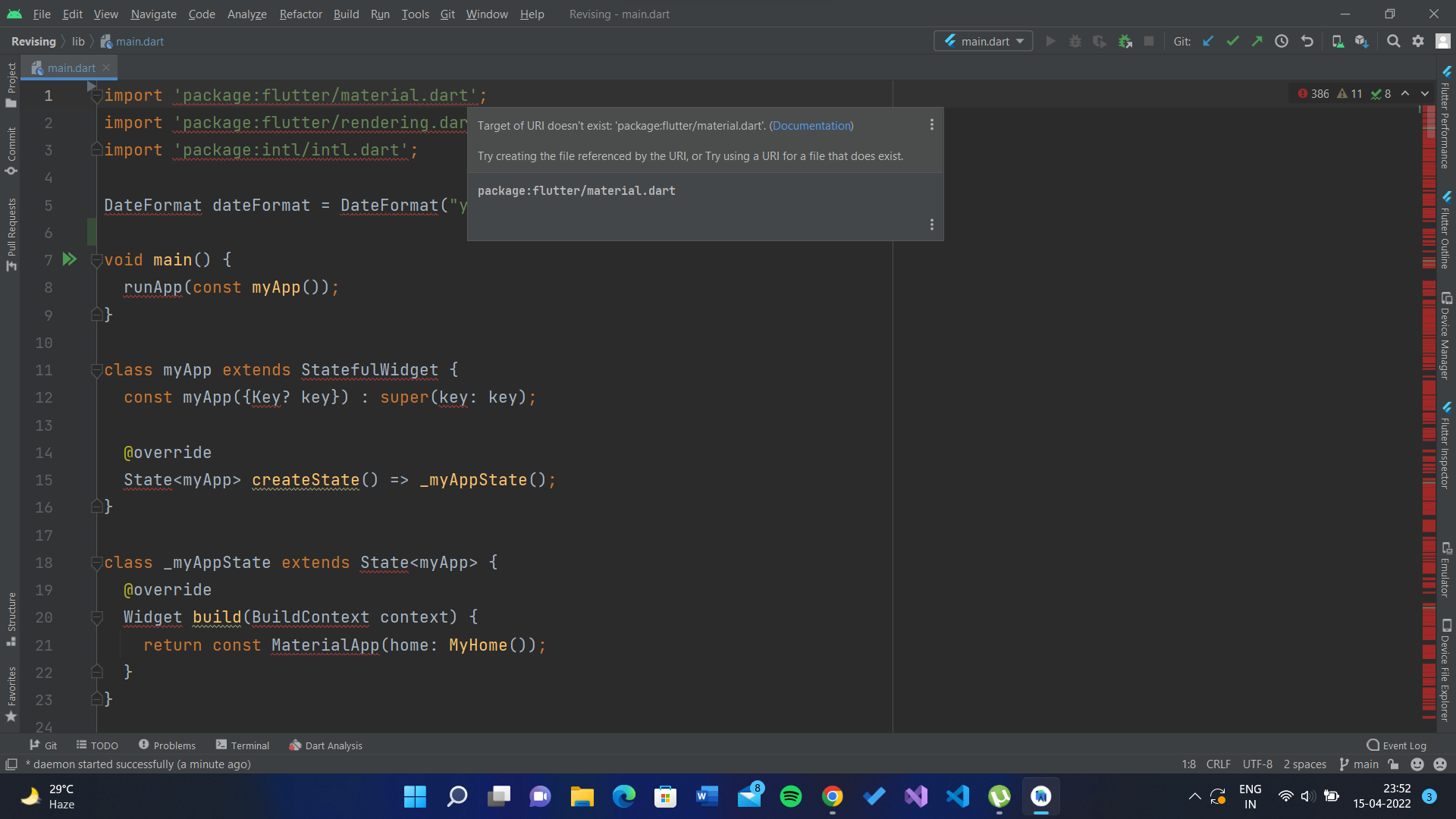Collapse the build method fold marker

point(96,617)
